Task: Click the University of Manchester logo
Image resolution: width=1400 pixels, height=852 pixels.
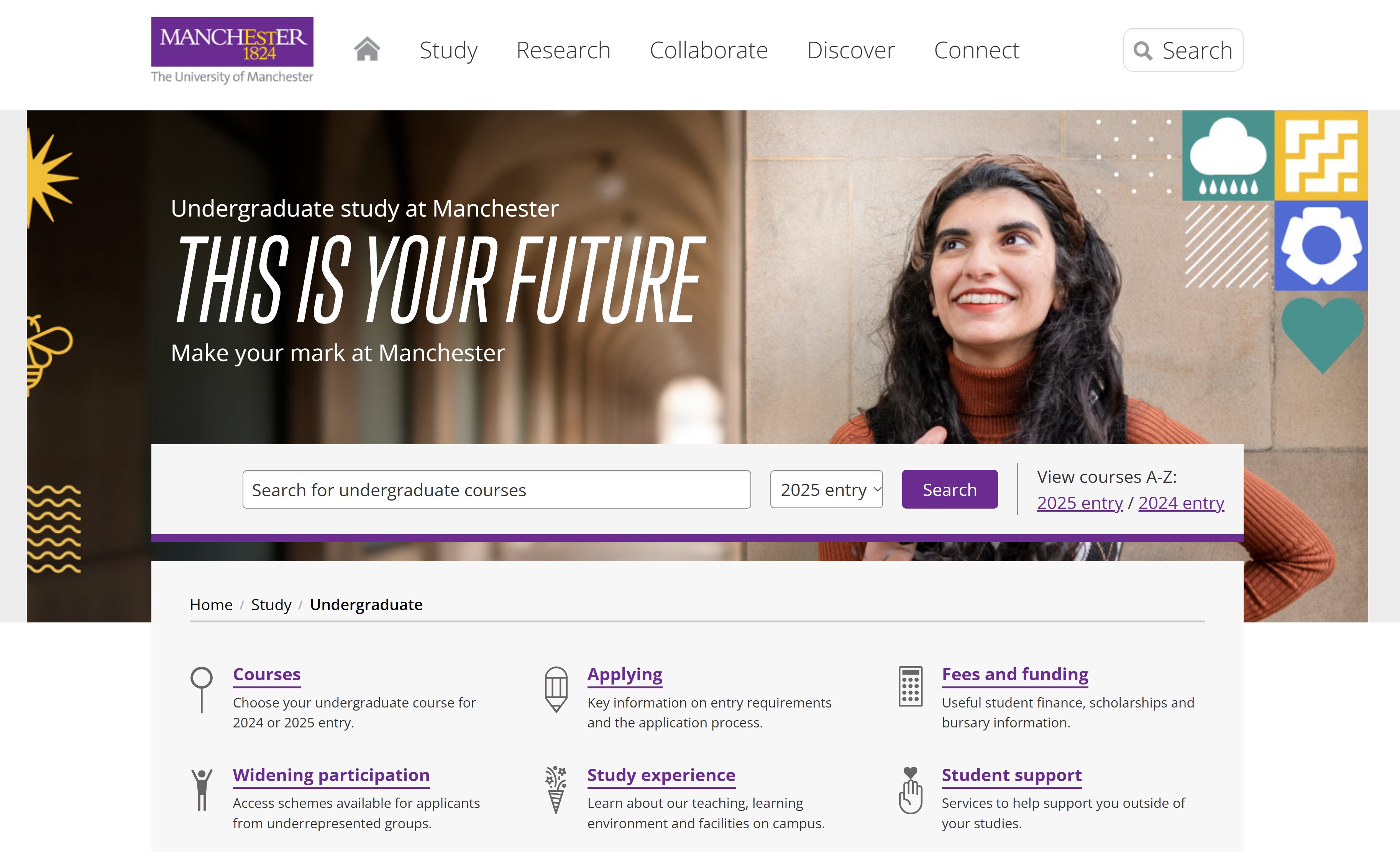Action: (232, 51)
